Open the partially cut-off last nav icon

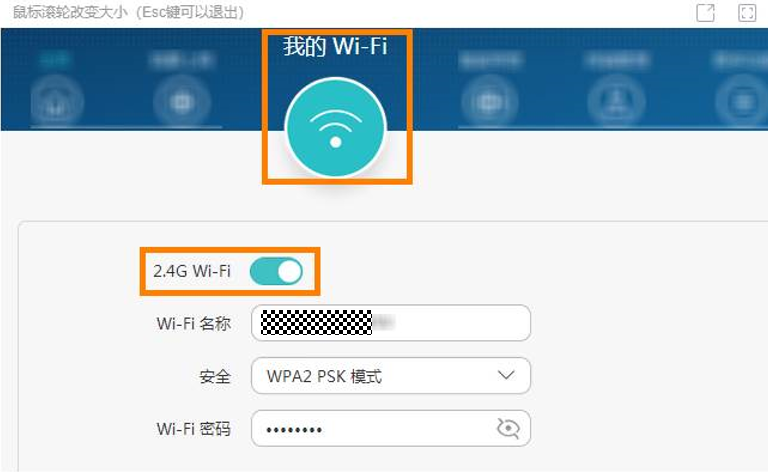tap(742, 102)
